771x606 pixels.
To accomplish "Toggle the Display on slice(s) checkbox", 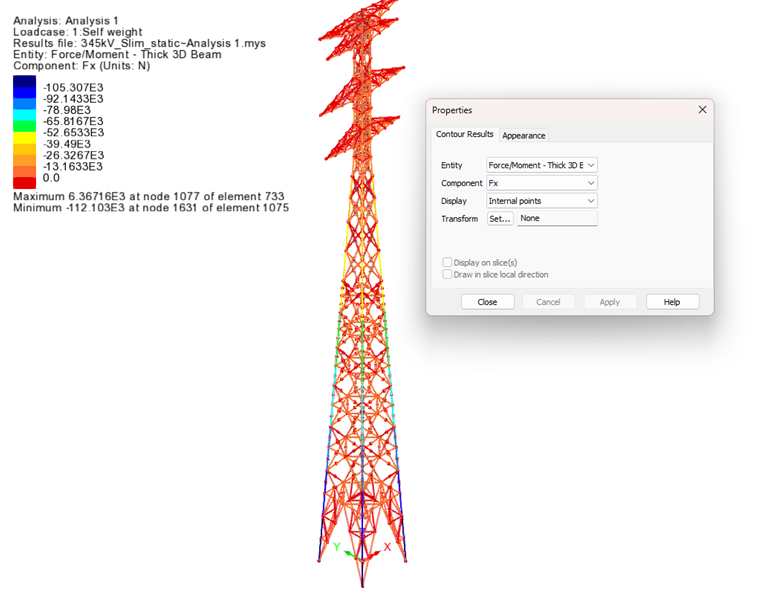I will (448, 262).
